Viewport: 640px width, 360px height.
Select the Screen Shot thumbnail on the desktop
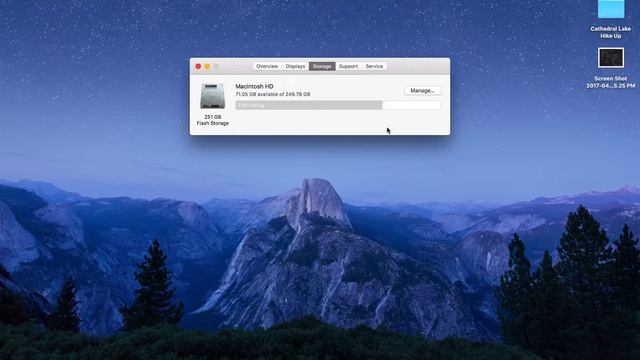(611, 58)
